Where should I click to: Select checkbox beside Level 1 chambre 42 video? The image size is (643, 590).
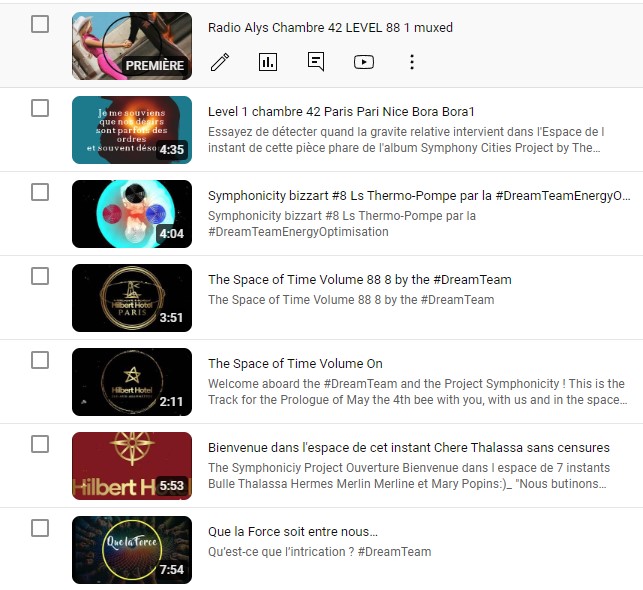pos(40,108)
